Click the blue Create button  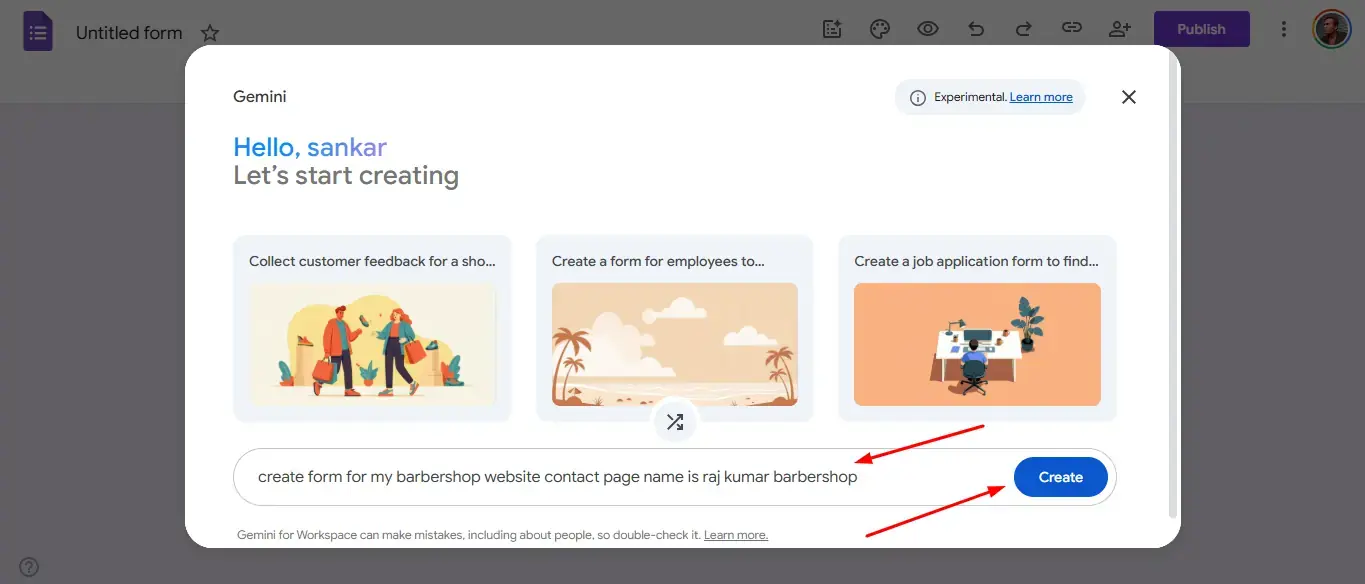coord(1060,477)
